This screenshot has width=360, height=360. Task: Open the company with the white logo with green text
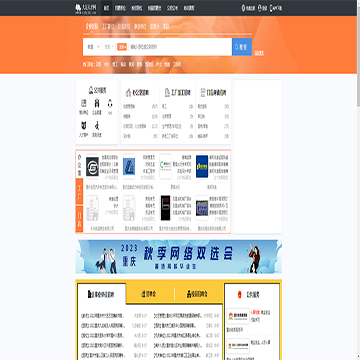coord(165,166)
